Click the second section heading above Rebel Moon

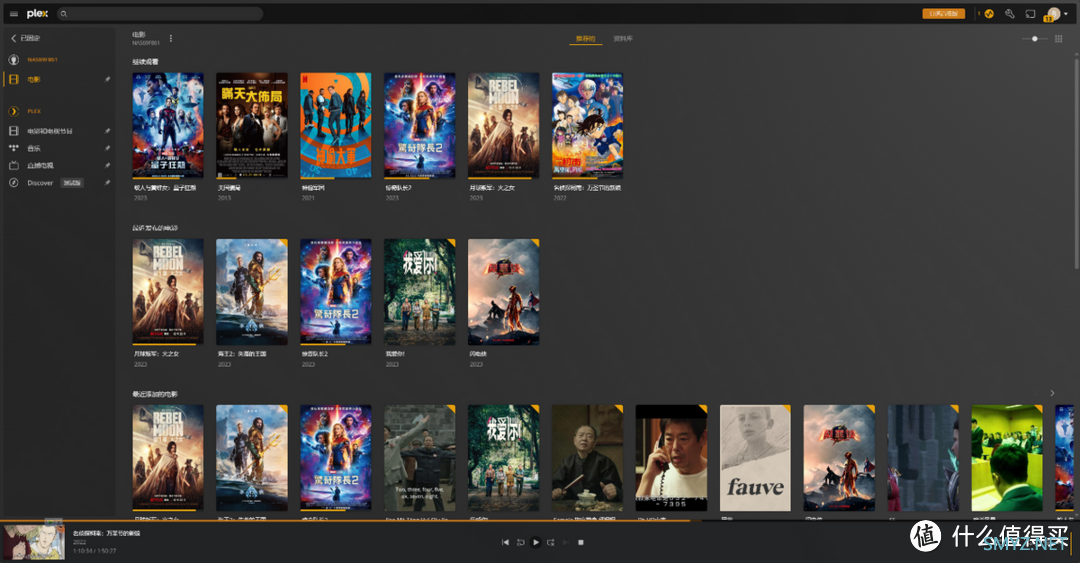pos(155,228)
